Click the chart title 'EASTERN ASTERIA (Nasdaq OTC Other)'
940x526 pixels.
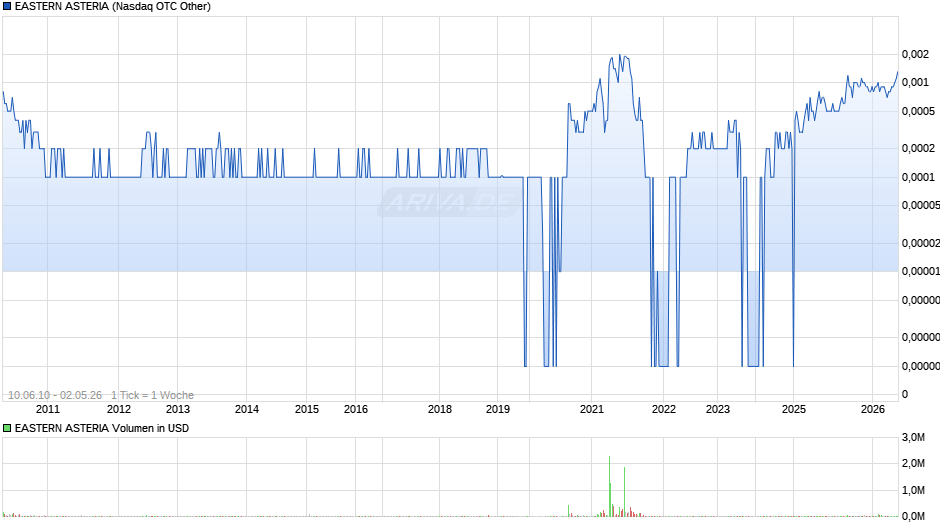(x=113, y=7)
